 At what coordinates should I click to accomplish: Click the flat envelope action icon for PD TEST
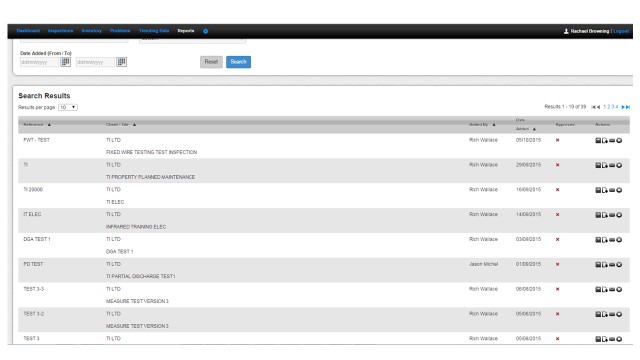[x=612, y=265]
